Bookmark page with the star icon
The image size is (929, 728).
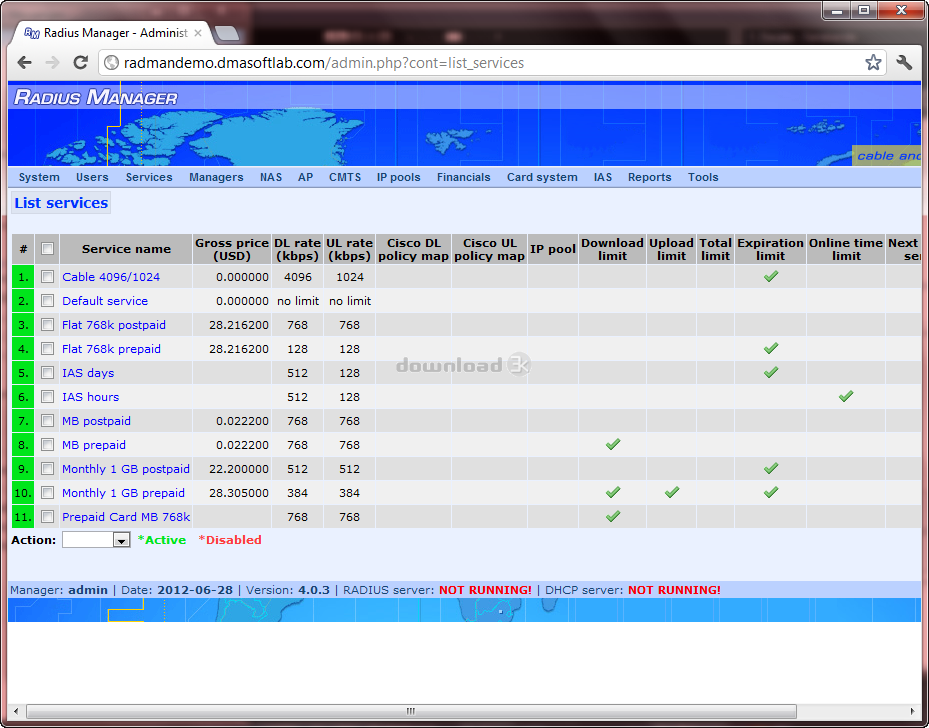point(873,63)
